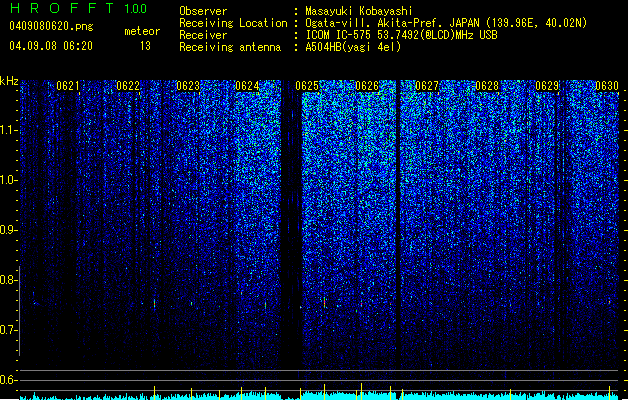This screenshot has width=629, height=400.
Task: Click the 0621 time marker
Action: [x=68, y=86]
